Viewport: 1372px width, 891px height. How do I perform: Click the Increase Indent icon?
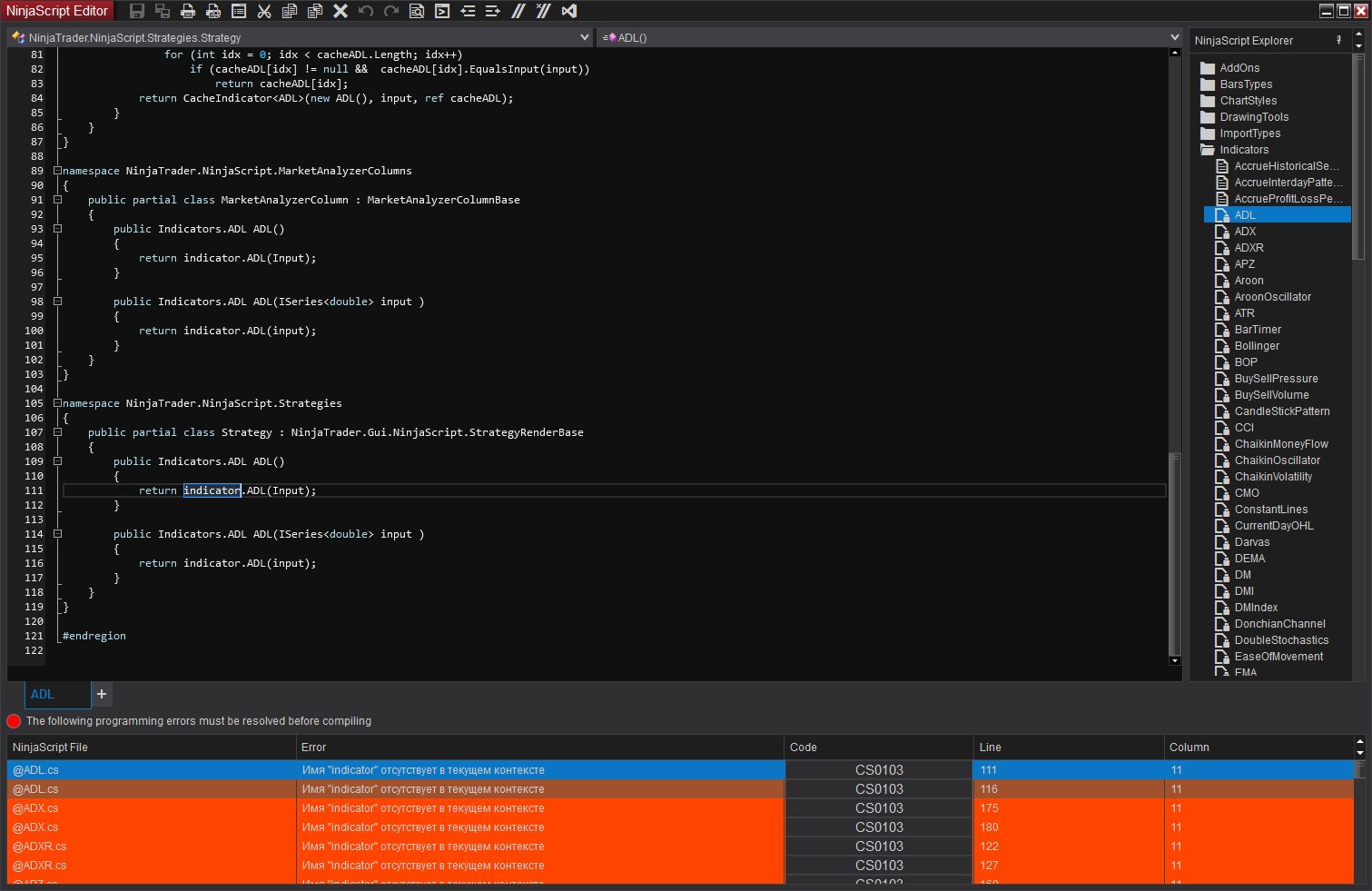(x=493, y=11)
